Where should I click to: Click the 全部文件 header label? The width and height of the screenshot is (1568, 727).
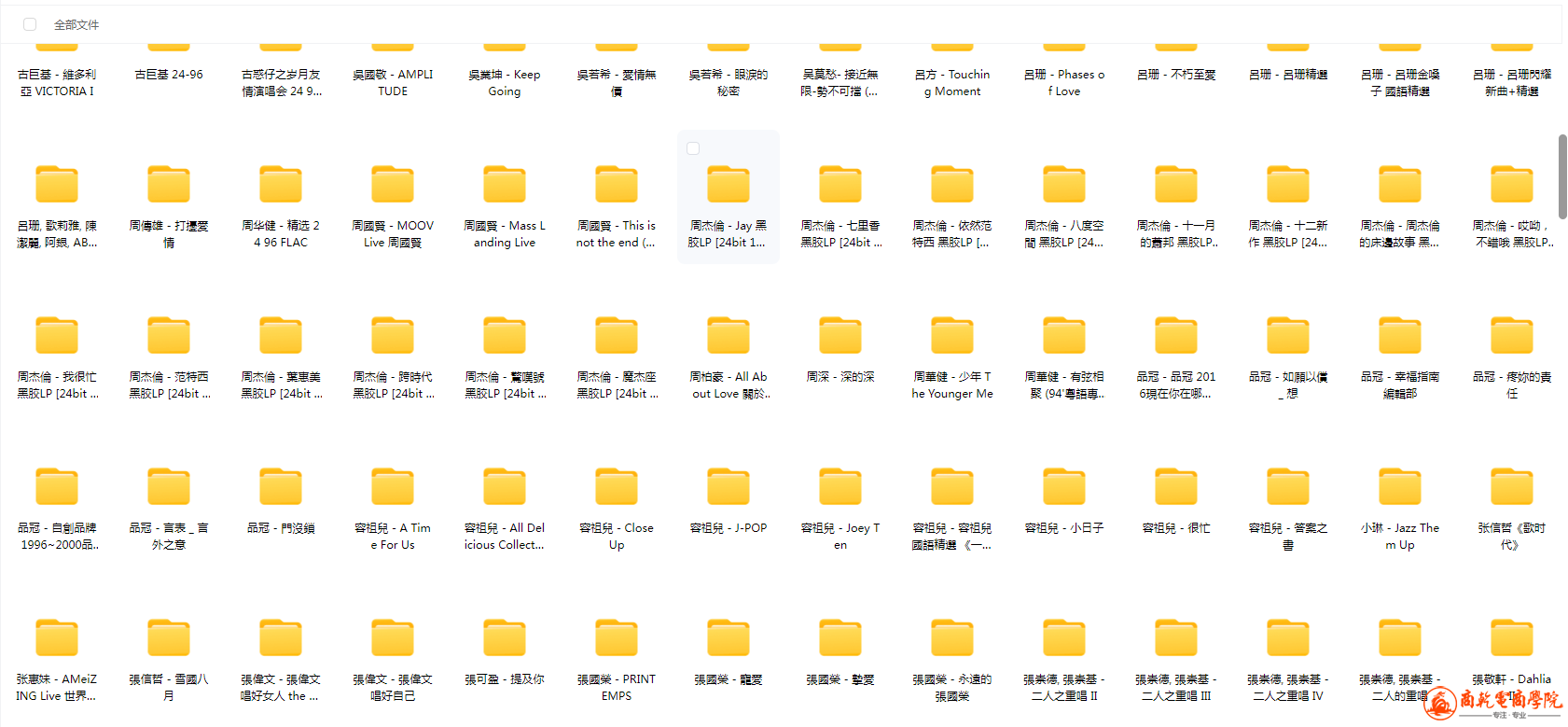76,25
